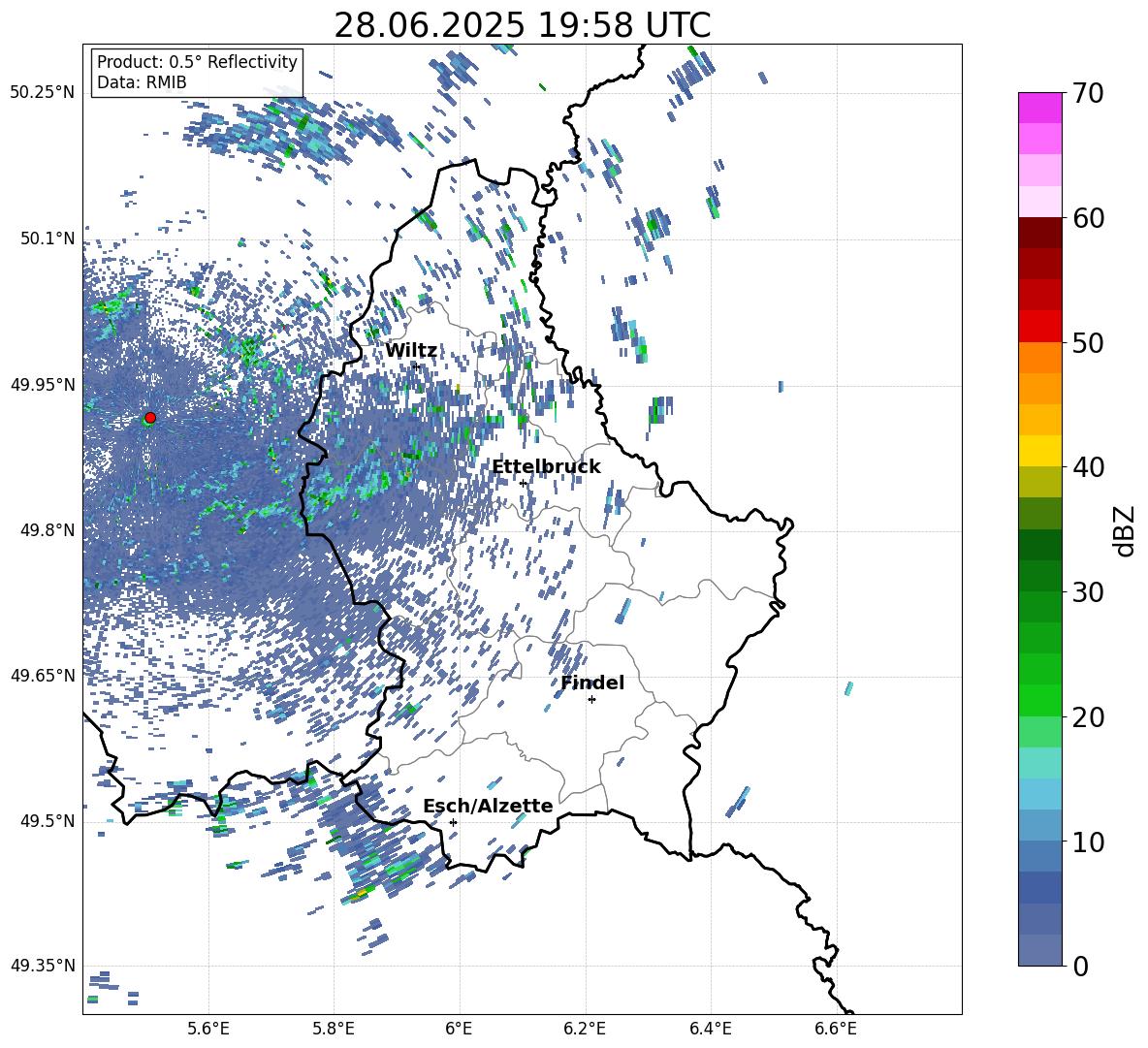This screenshot has height=1048, width=1148.
Task: Click the colorbar 10 tick label
Action: [1088, 842]
